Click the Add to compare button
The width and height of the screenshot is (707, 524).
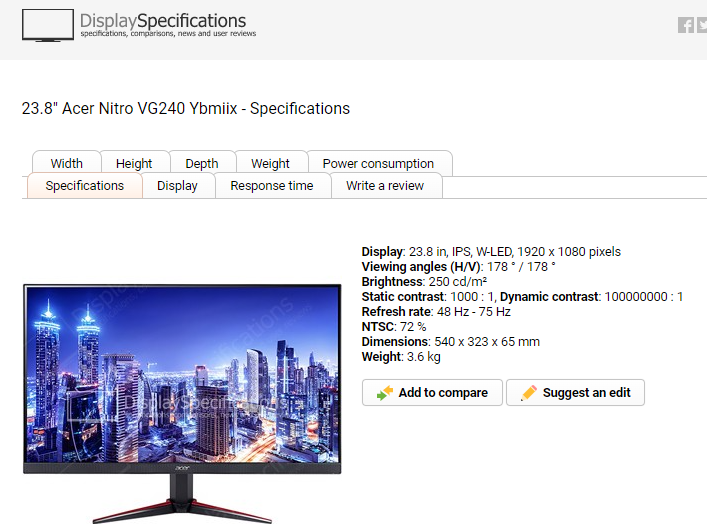tap(432, 393)
